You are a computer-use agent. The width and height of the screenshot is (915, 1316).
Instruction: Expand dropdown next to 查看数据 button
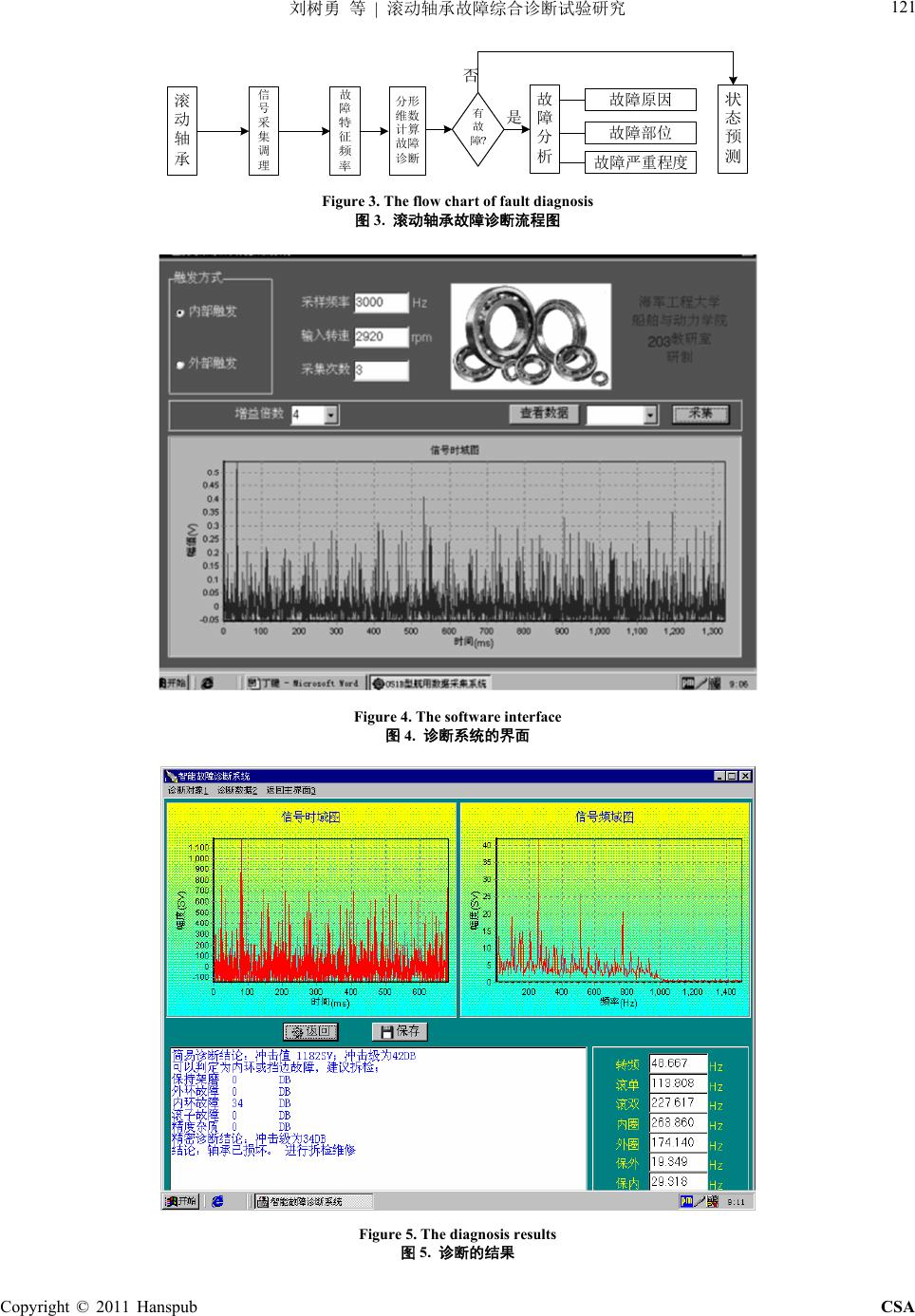coord(649,415)
